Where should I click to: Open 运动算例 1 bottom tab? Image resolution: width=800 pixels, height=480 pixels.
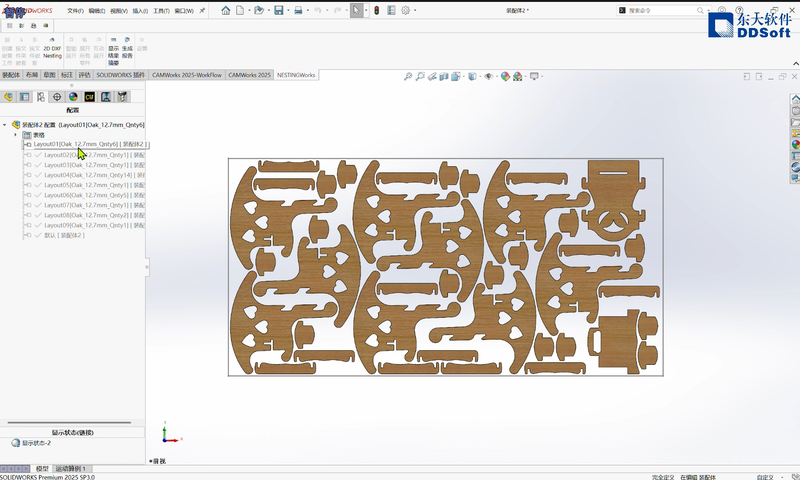pos(71,468)
